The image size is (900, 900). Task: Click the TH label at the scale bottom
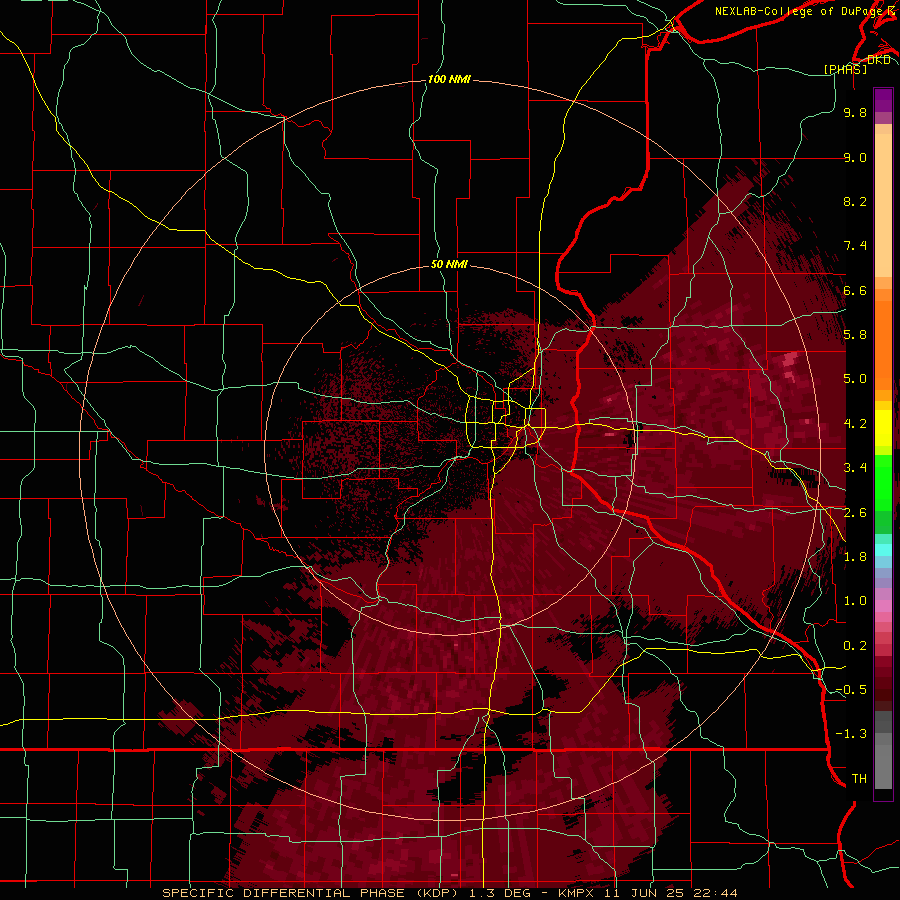tap(859, 779)
